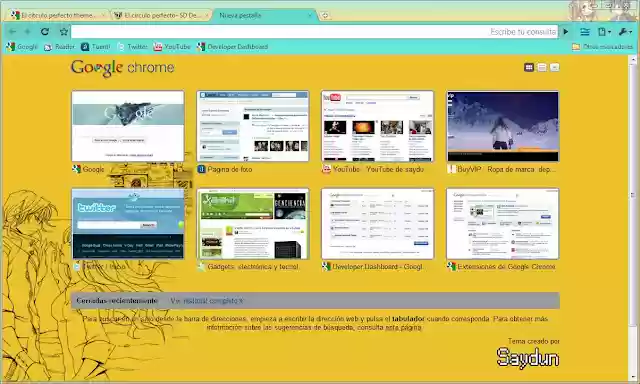Open the Google page thumbnail
This screenshot has height=384, width=640.
coord(128,126)
